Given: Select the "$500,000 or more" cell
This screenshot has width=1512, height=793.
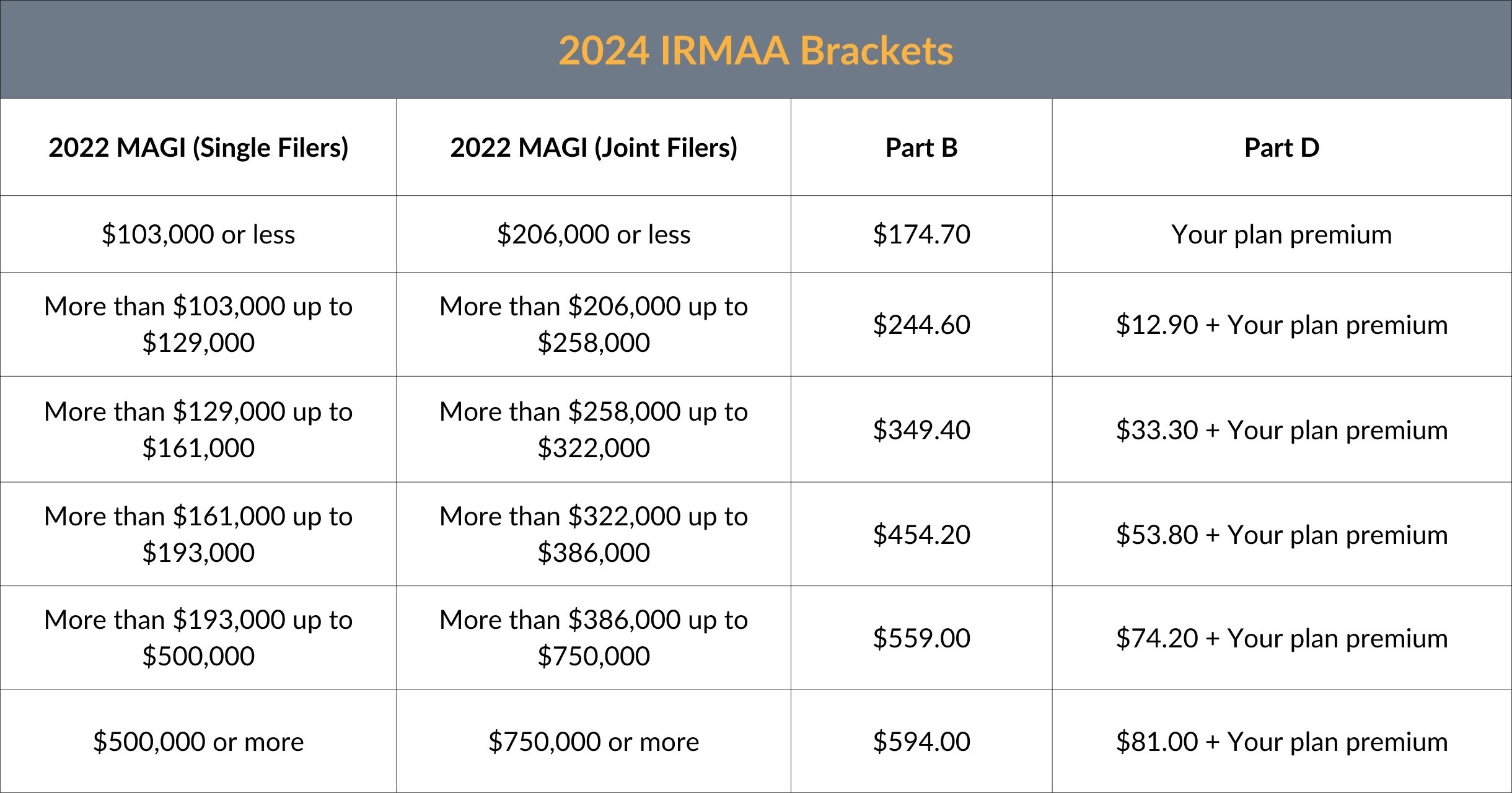Looking at the screenshot, I should (x=198, y=742).
